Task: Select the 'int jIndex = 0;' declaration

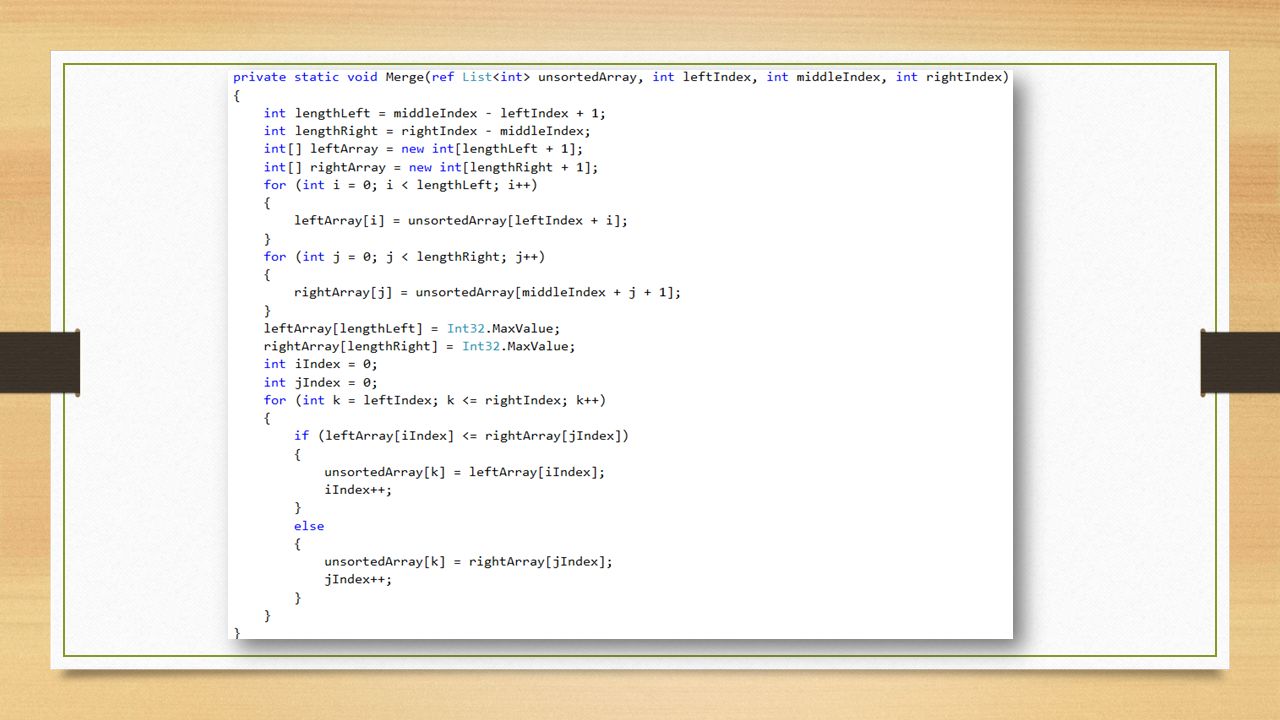Action: pyautogui.click(x=321, y=382)
